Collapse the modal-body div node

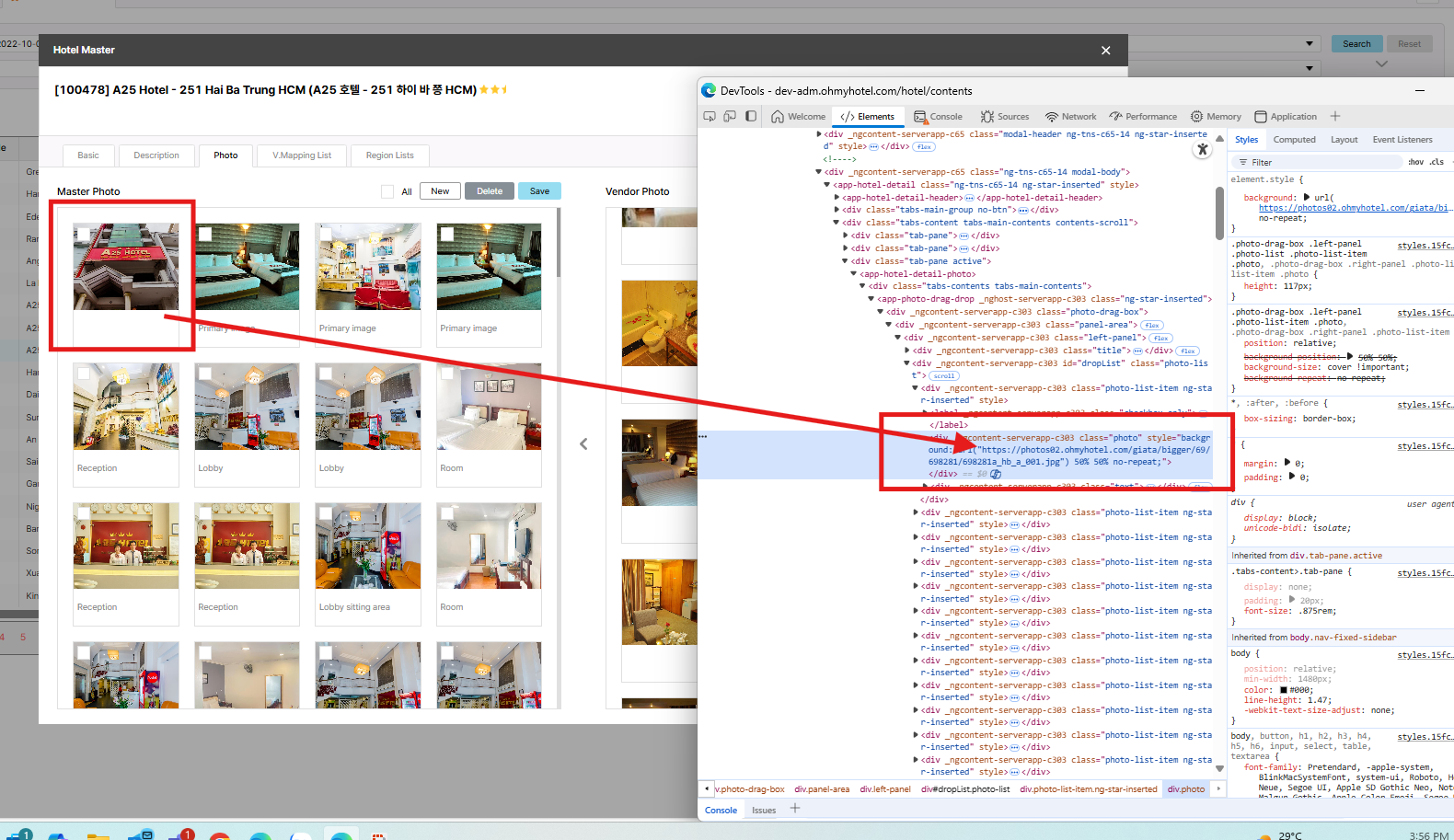[x=819, y=172]
